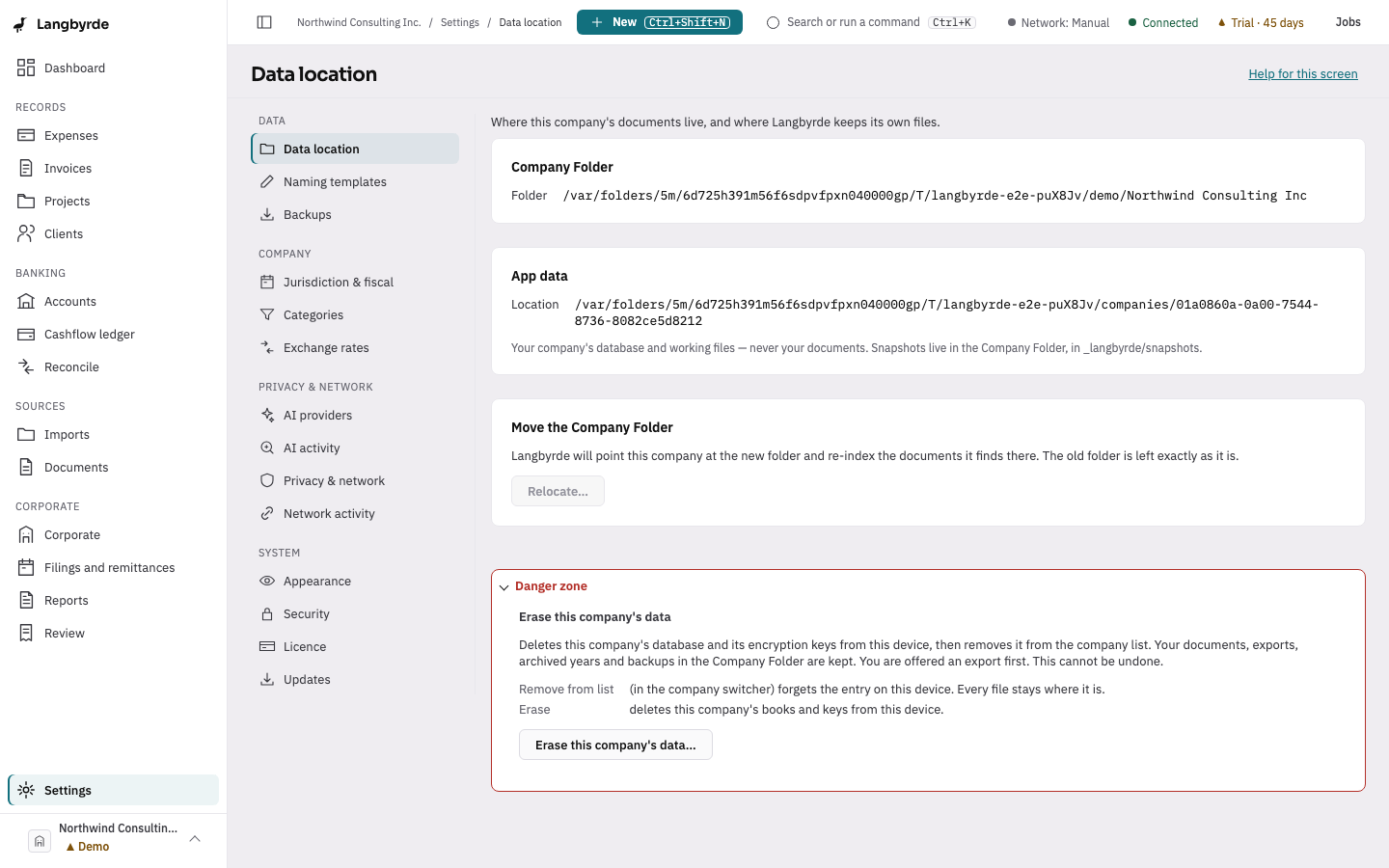Screen dimensions: 1389x868
Task: Open Imports under Sources
Action: click(113, 434)
